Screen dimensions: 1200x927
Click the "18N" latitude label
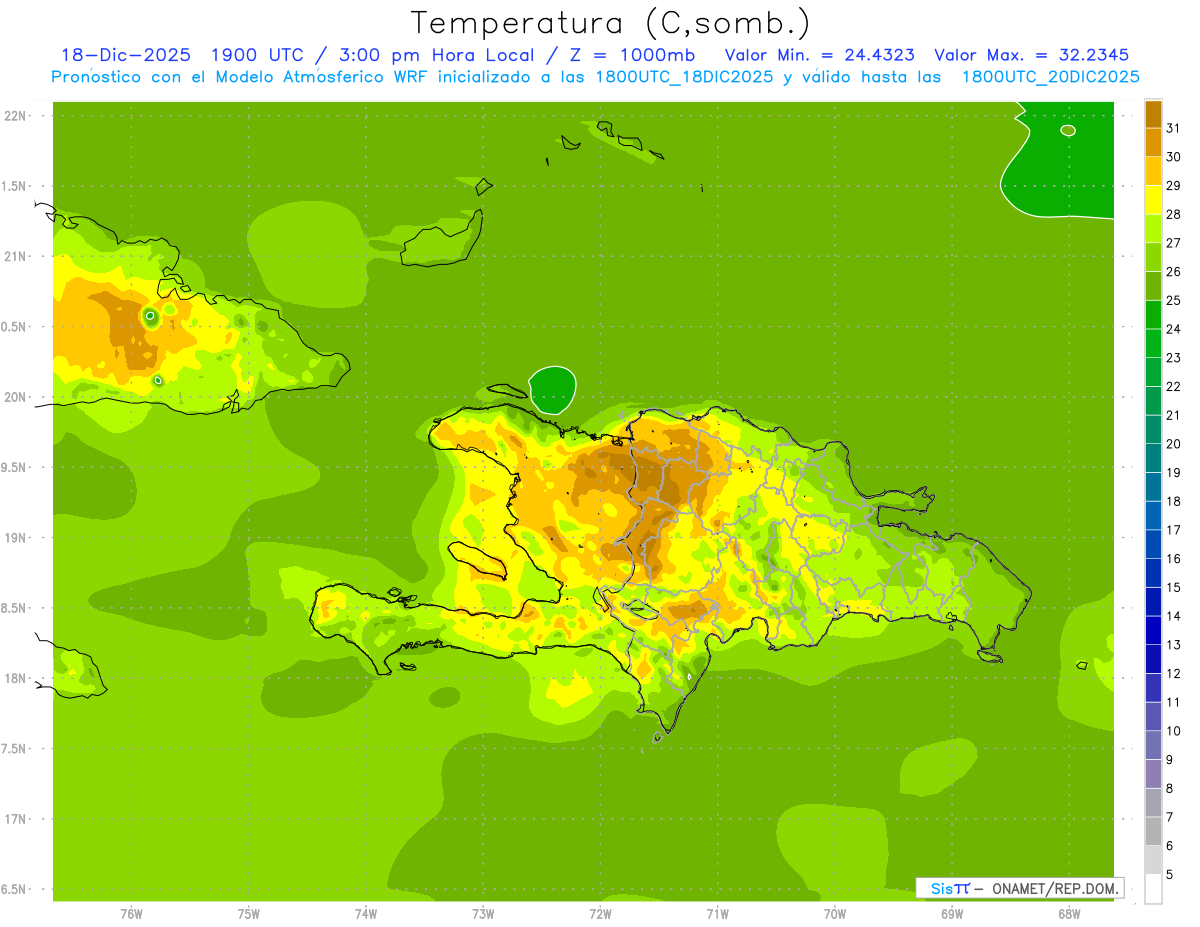tap(15, 678)
